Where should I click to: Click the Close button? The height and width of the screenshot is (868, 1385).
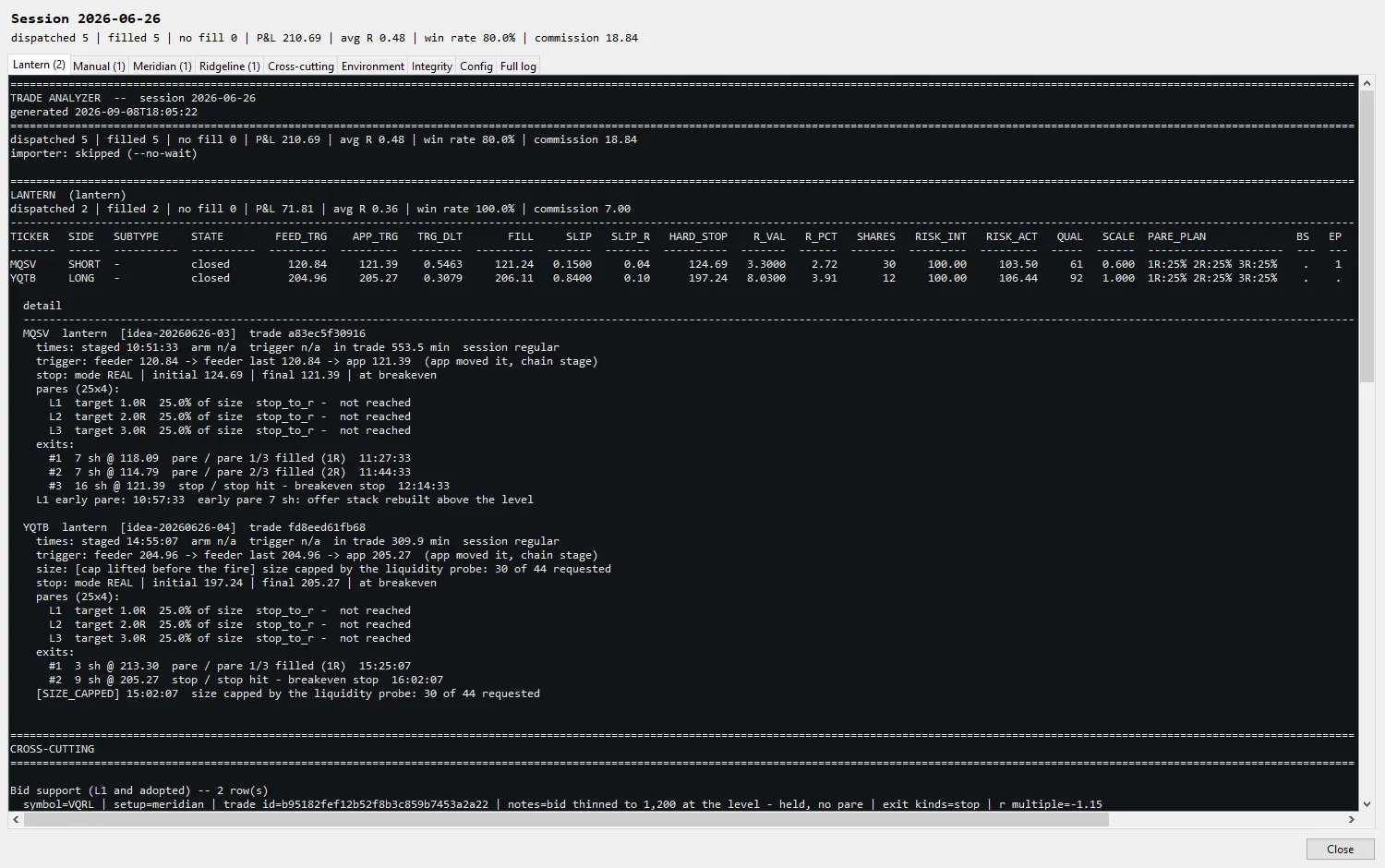pyautogui.click(x=1340, y=849)
